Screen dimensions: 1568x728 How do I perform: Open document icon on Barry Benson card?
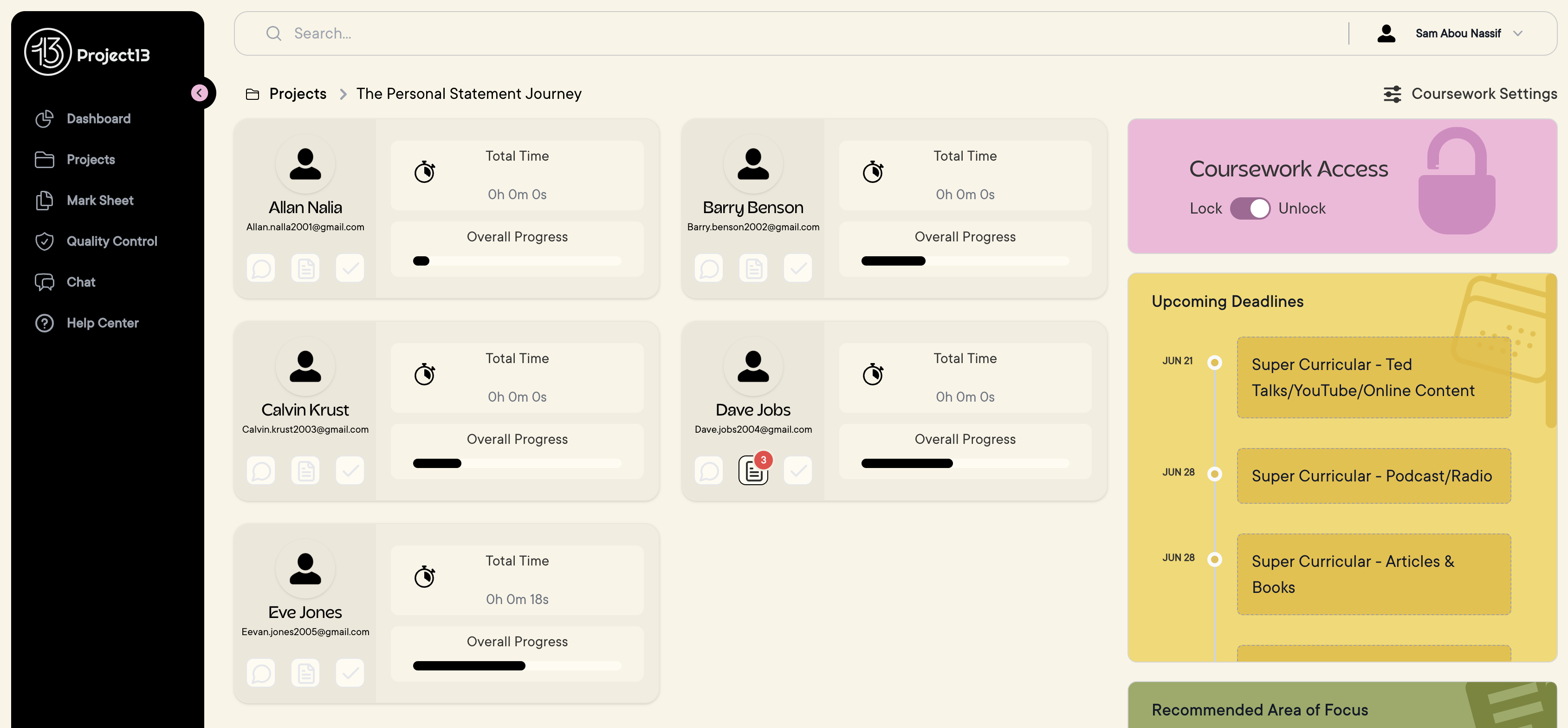point(753,268)
